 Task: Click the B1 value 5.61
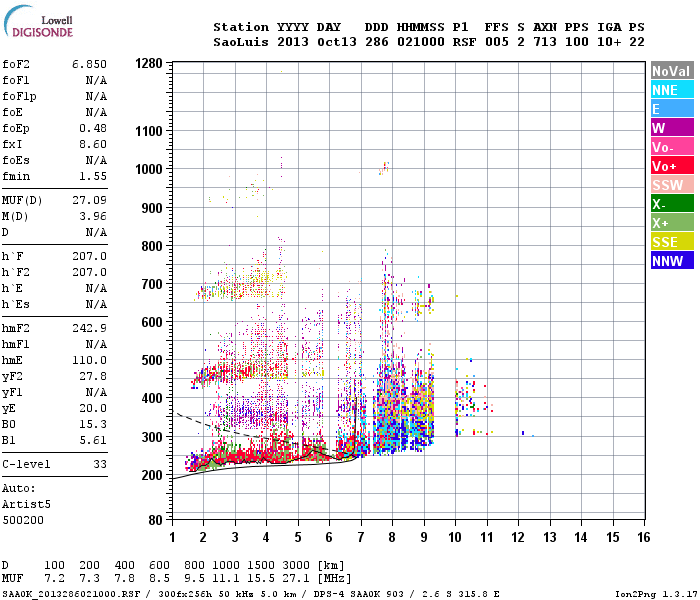93,440
